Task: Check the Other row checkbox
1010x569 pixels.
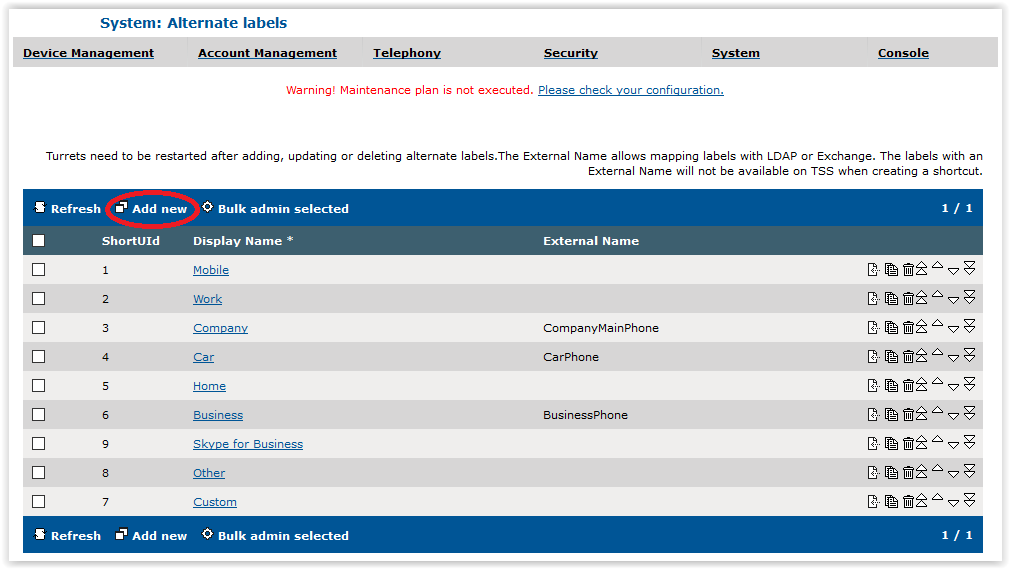Action: tap(39, 472)
